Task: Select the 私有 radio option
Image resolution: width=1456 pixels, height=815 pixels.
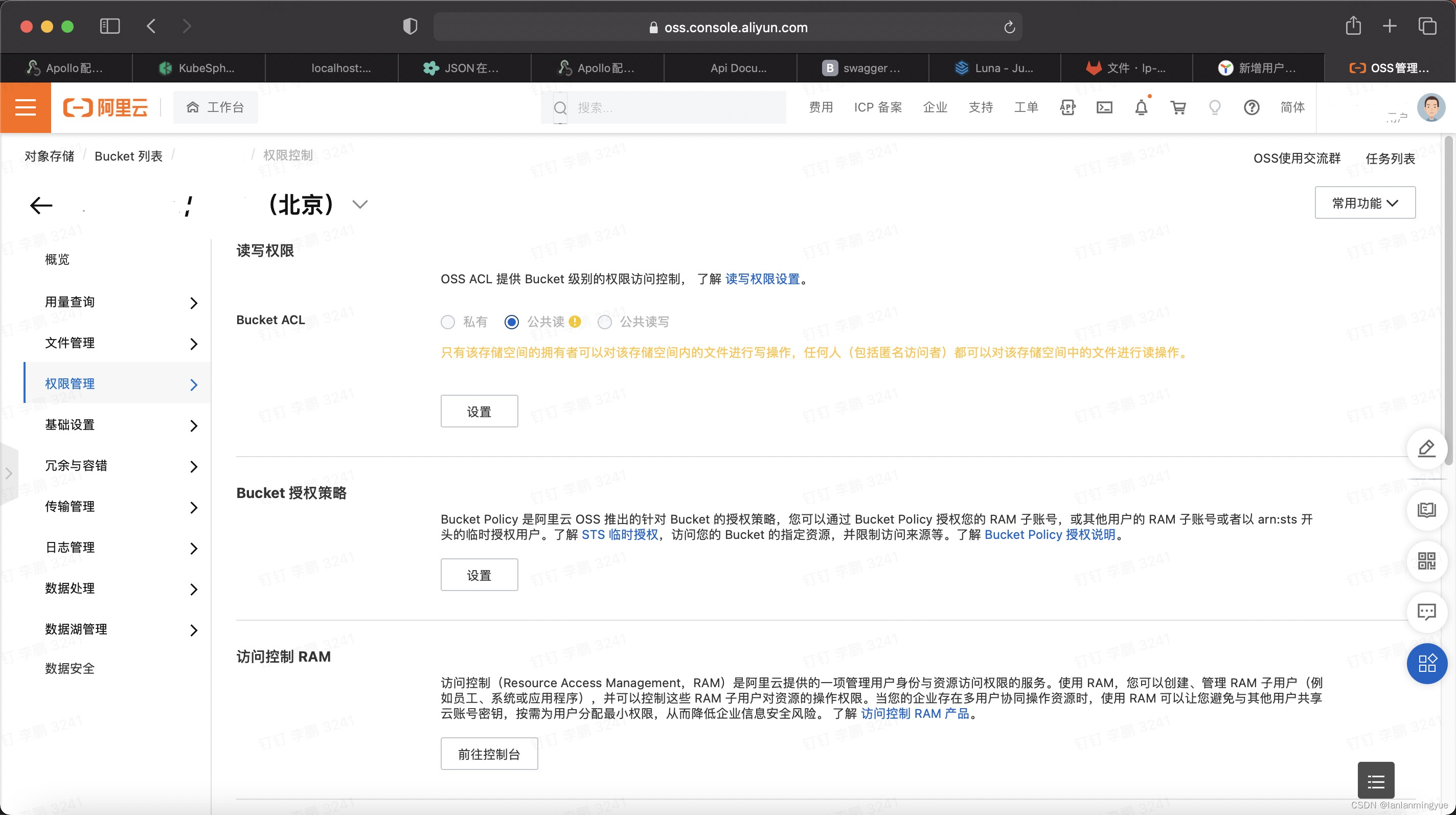Action: point(448,322)
